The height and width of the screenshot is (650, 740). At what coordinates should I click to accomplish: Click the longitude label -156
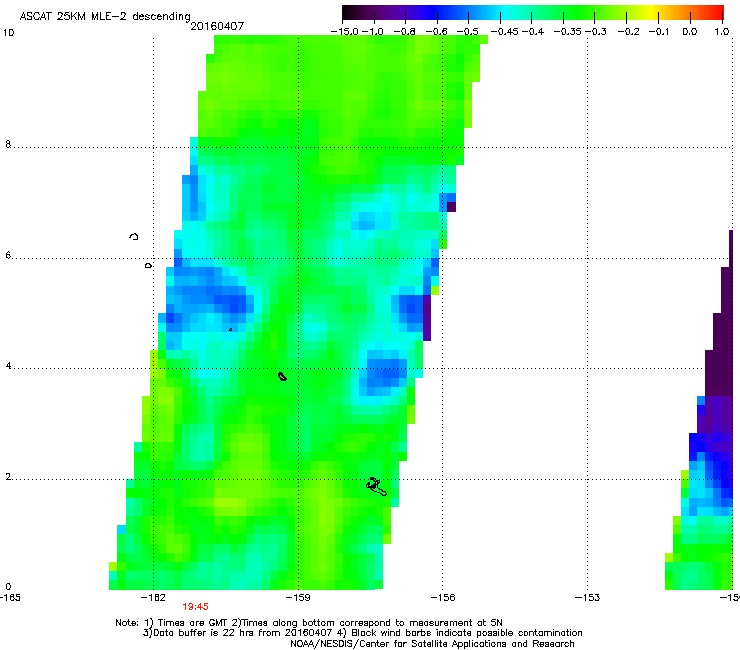click(443, 598)
